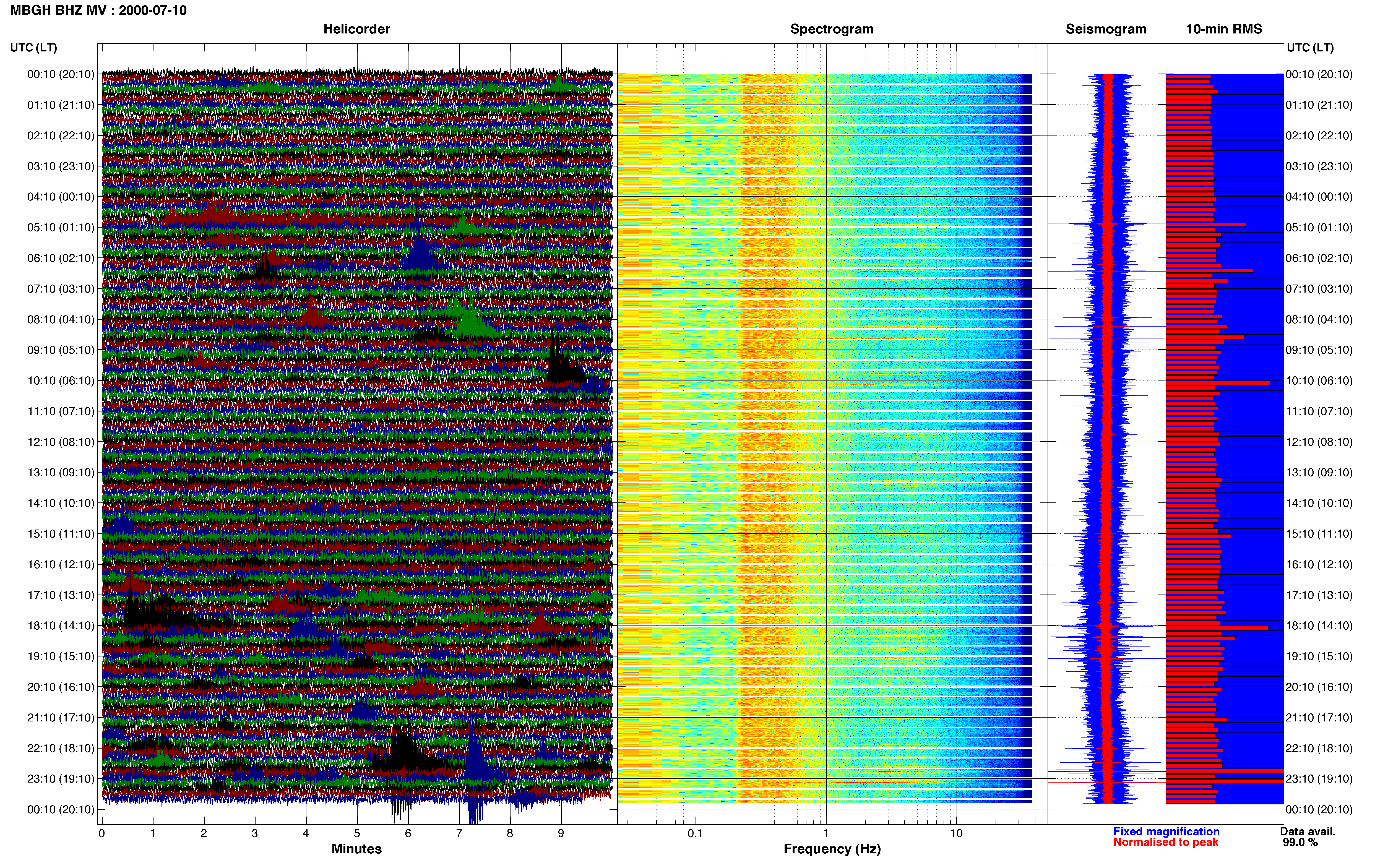The image size is (1388, 868).
Task: Click "UTC (LT)" label beside the 10-min RMS panel
Action: point(1310,48)
